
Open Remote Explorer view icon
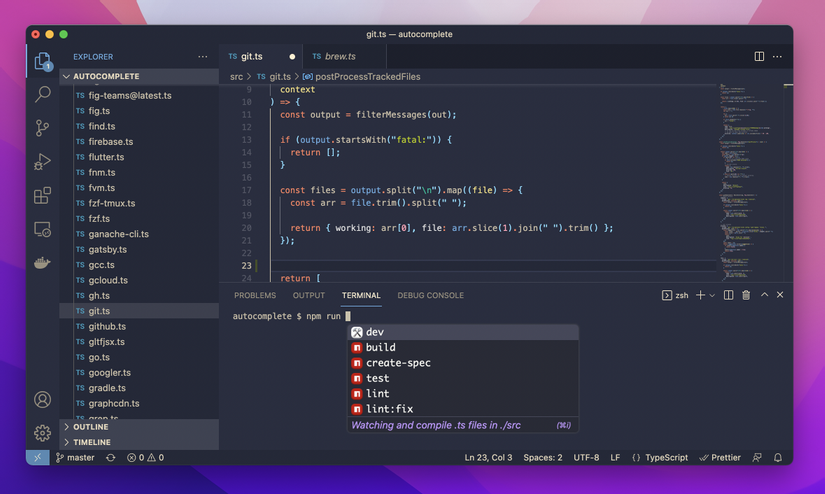(43, 229)
